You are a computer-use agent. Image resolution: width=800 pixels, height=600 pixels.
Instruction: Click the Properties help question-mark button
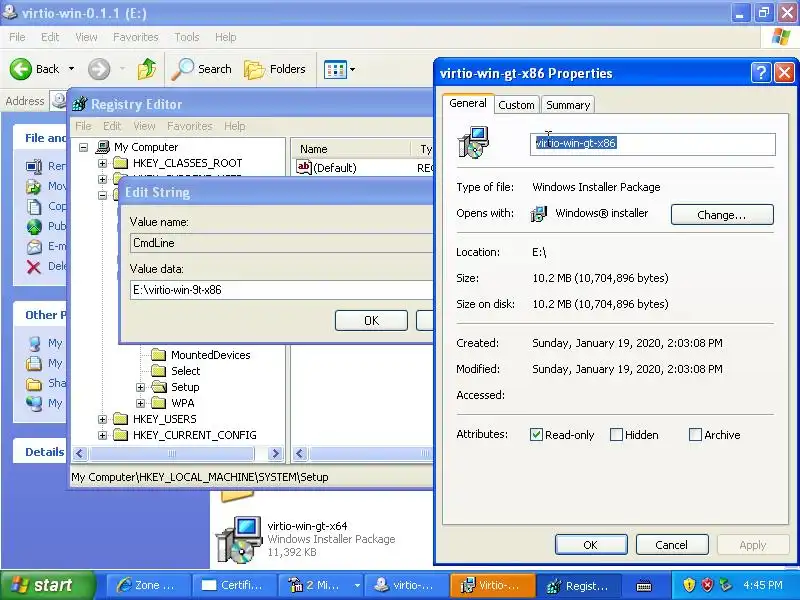click(761, 72)
